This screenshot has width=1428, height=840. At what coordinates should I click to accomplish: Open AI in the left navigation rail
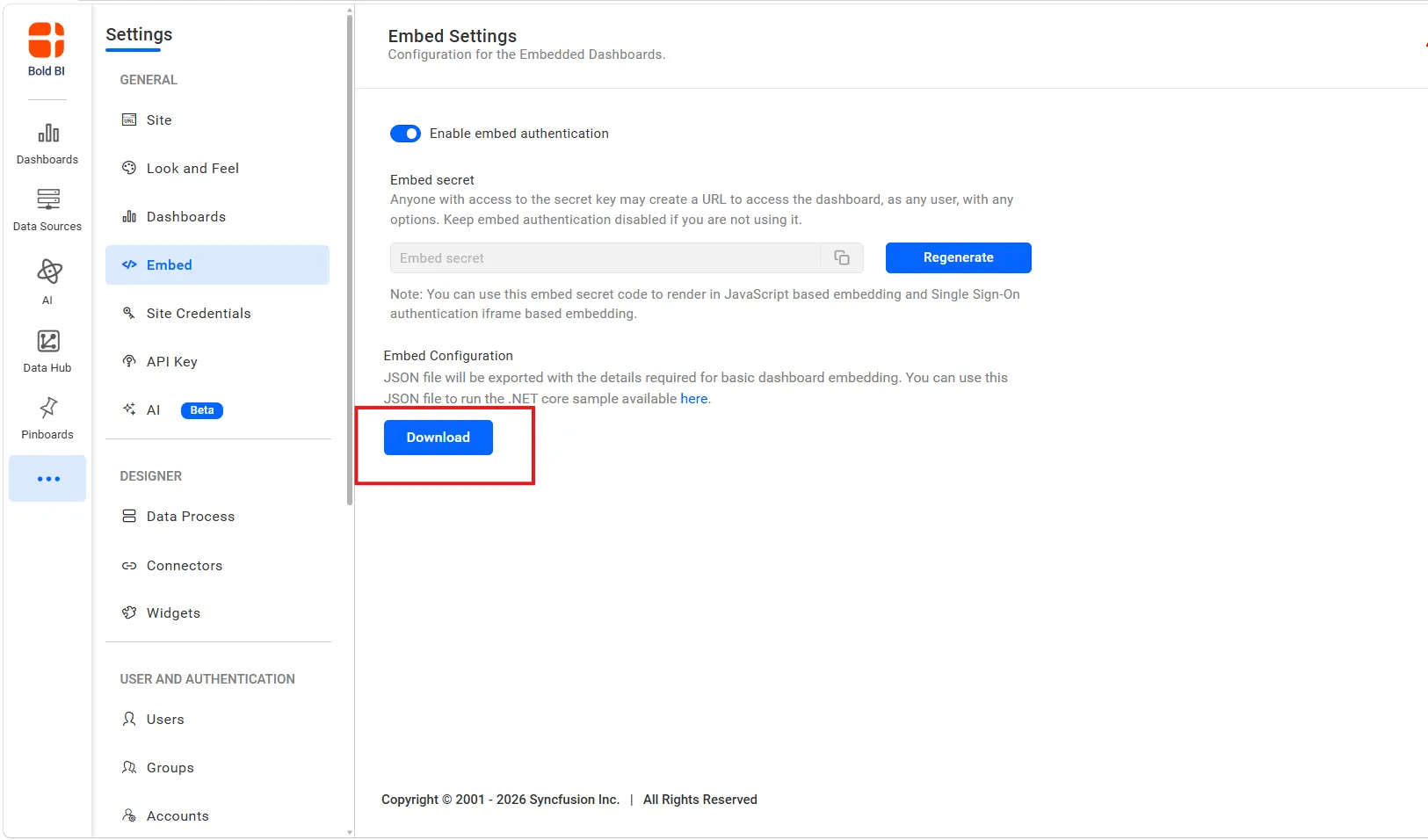click(x=47, y=282)
